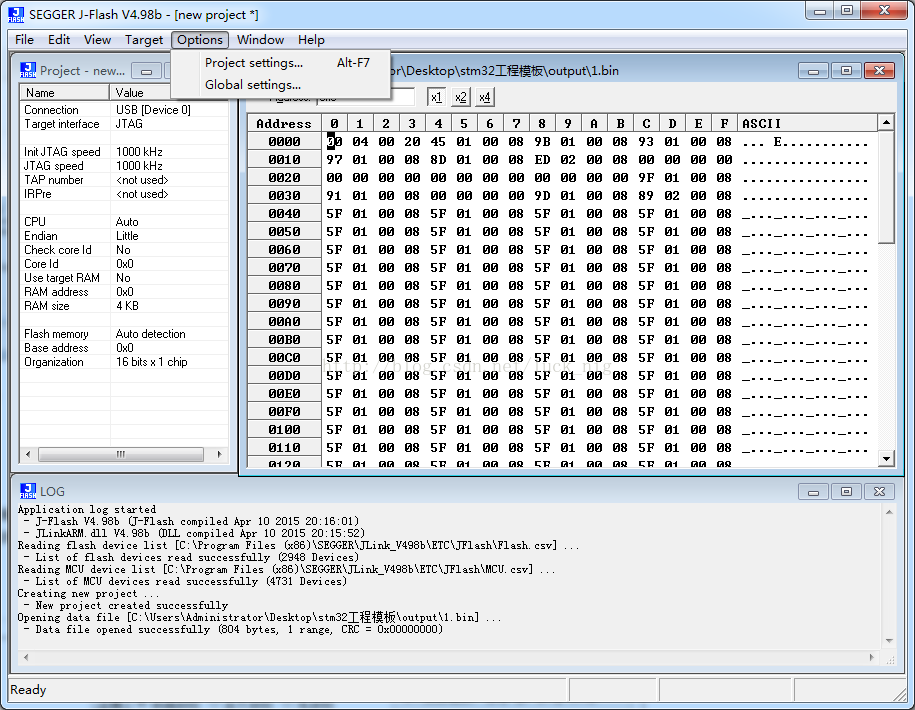Select the Target interface row

[x=124, y=124]
